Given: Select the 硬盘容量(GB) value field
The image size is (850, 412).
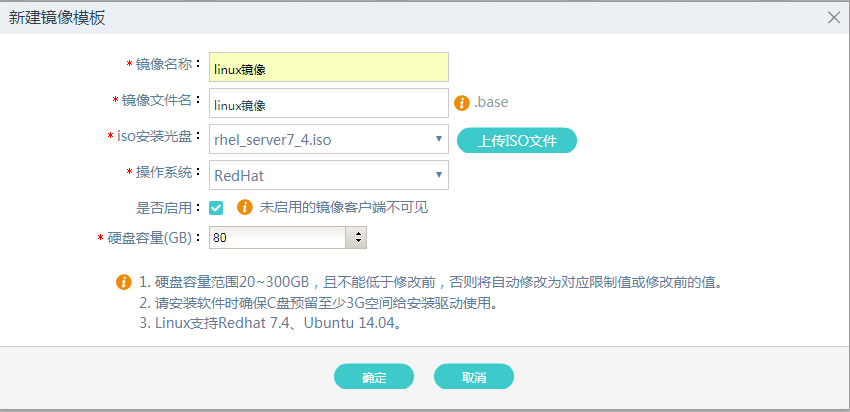Looking at the screenshot, I should coord(277,238).
